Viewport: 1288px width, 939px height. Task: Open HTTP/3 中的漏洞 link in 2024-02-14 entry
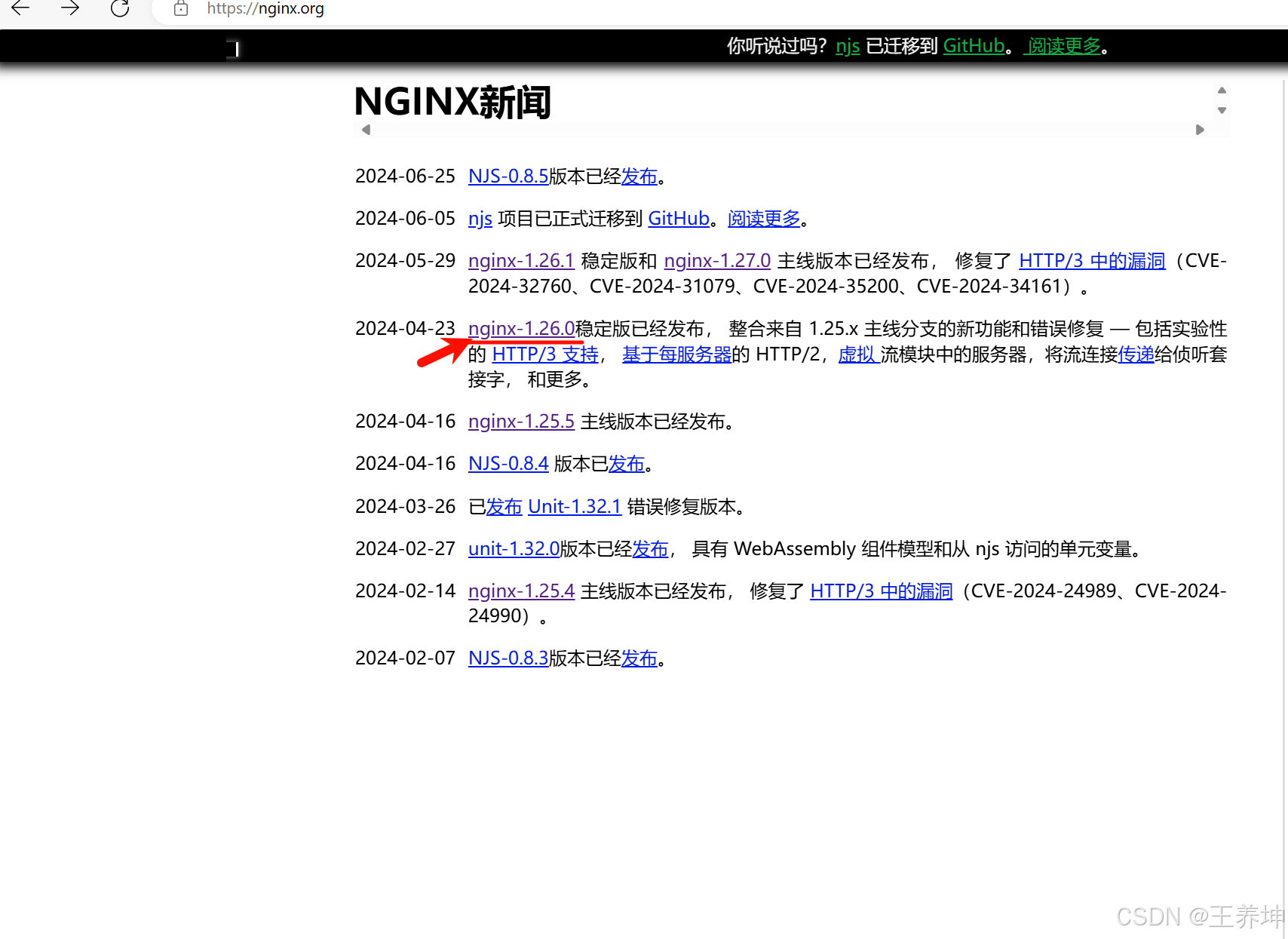[882, 591]
